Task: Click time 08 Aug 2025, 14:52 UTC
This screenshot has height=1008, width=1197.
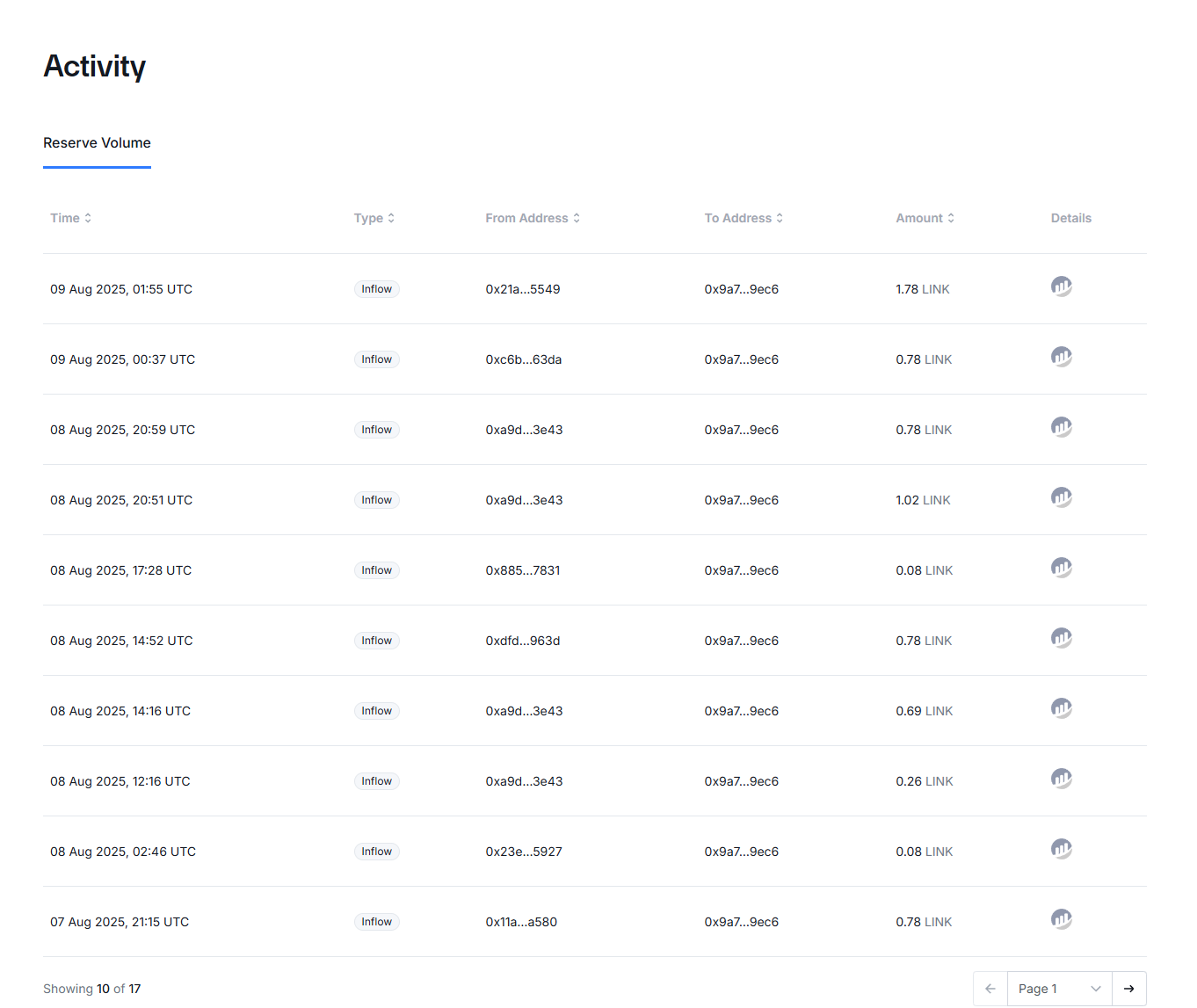Action: [x=121, y=641]
